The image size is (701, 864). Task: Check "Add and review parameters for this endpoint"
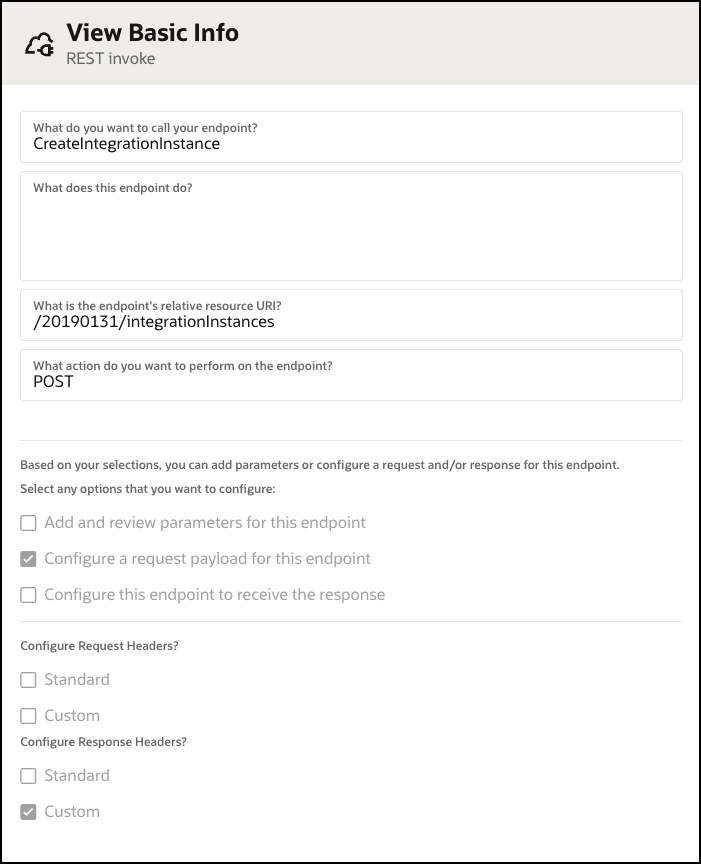point(30,522)
